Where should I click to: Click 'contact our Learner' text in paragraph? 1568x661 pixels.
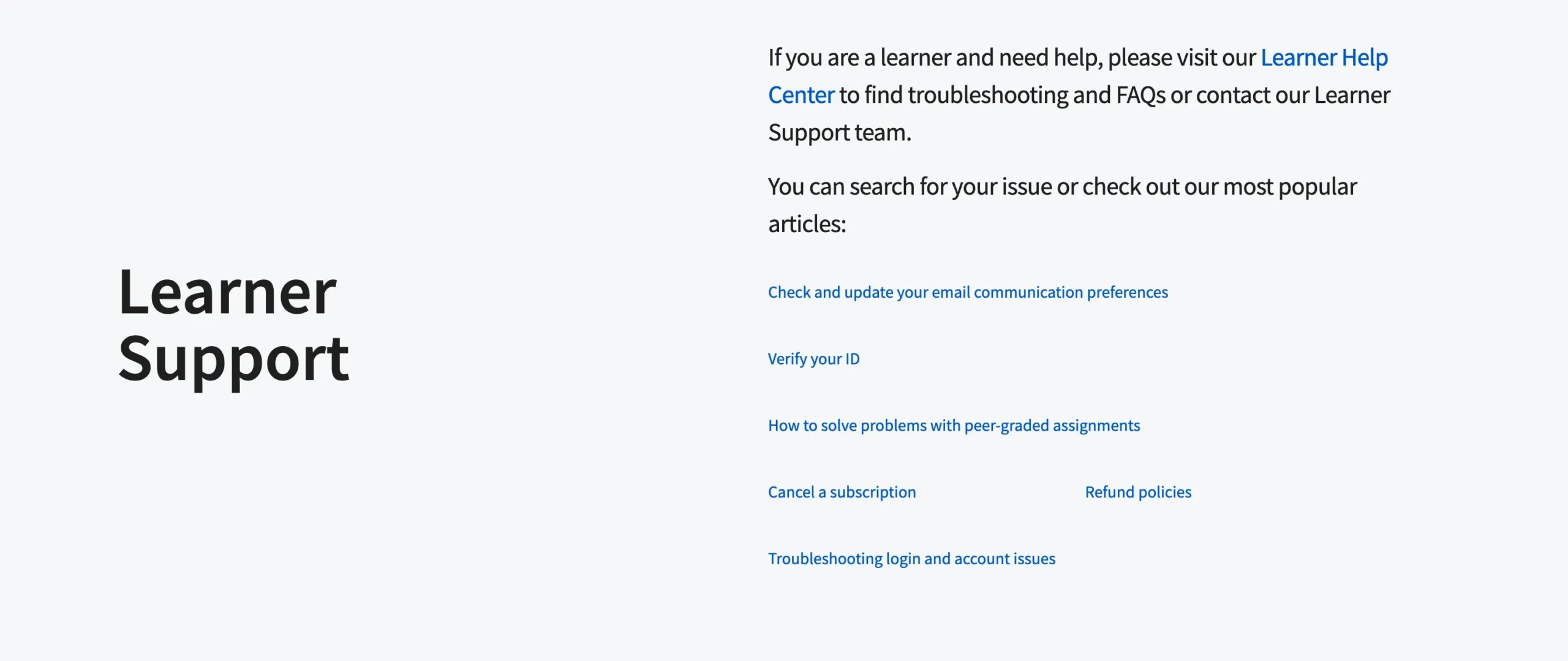[x=1292, y=96]
